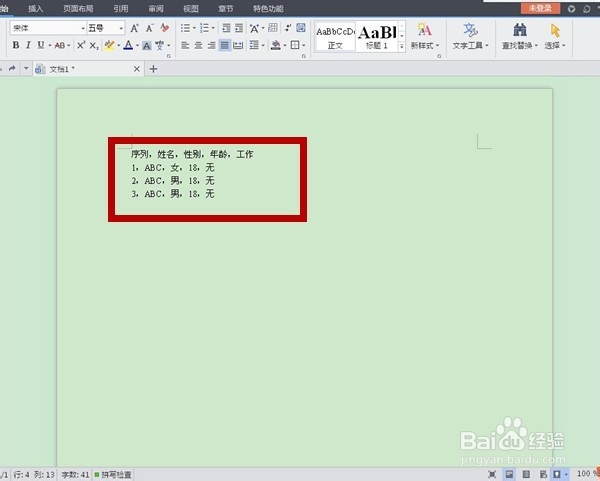Apply distributed alignment

pos(238,46)
